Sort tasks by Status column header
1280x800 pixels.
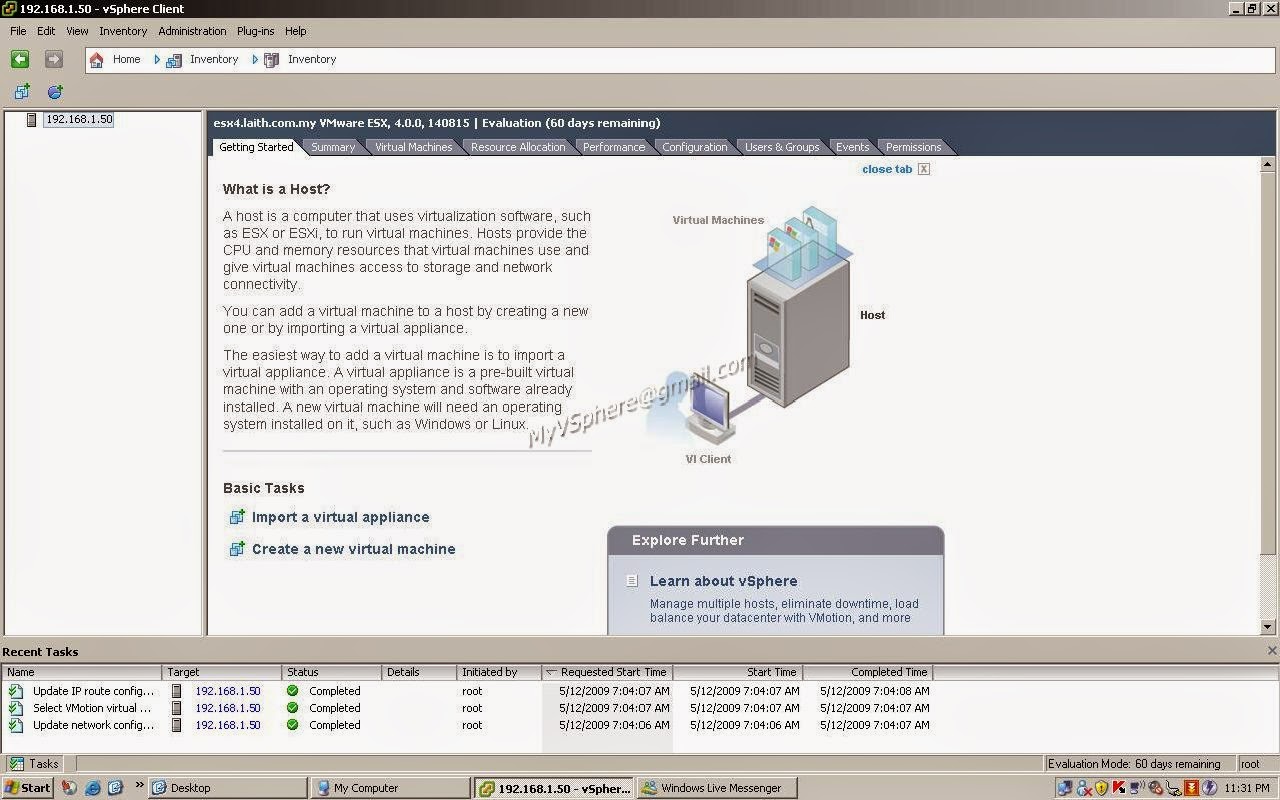point(332,672)
